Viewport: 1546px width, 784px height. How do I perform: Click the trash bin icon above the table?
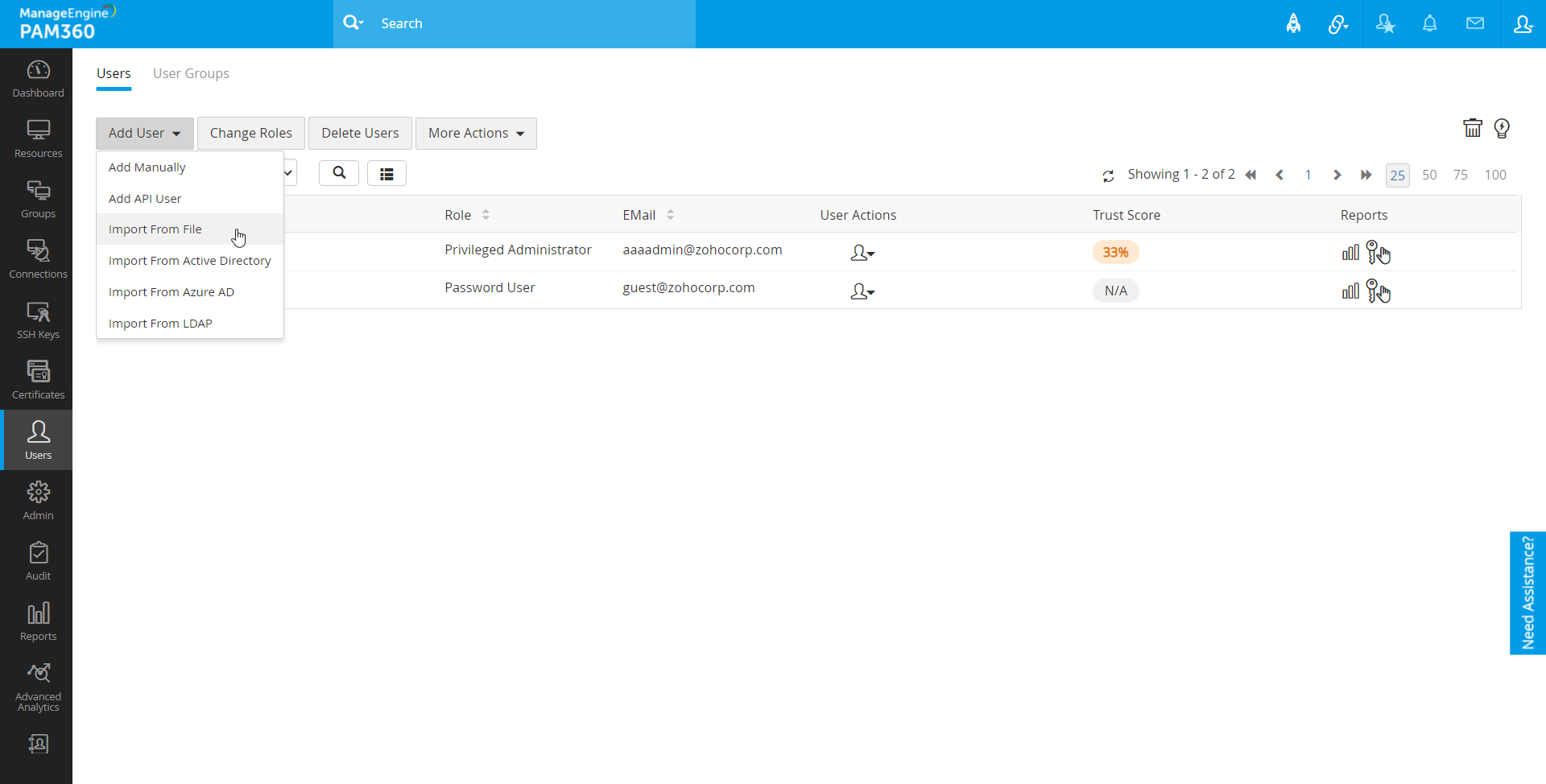1472,129
